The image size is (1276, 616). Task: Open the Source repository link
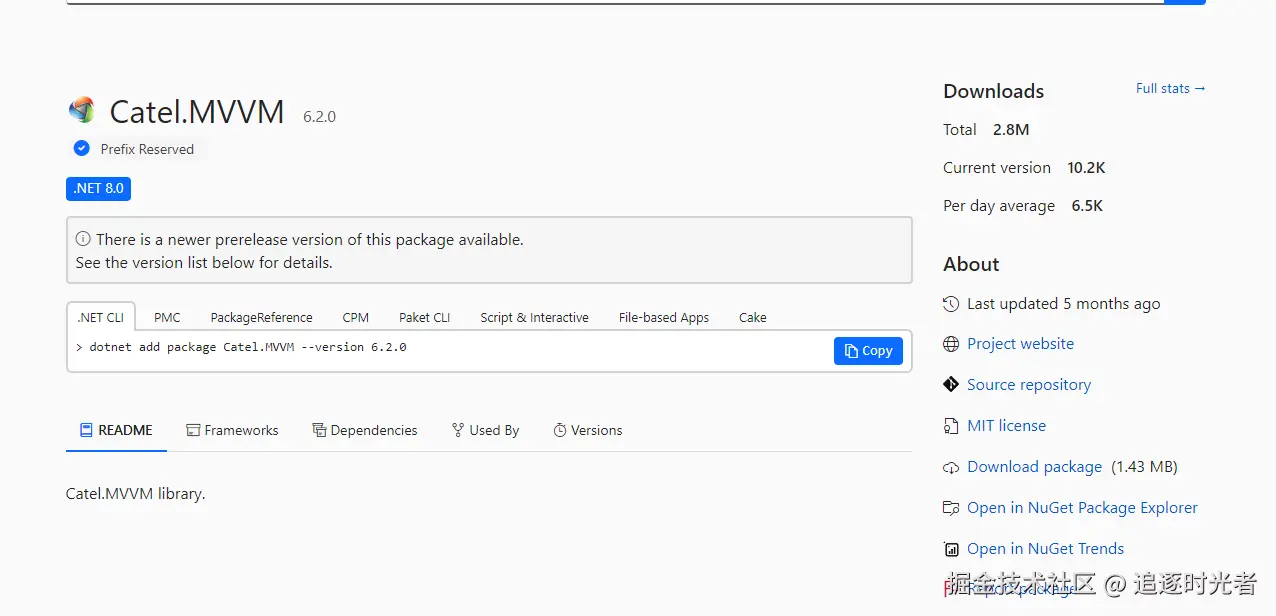1028,385
